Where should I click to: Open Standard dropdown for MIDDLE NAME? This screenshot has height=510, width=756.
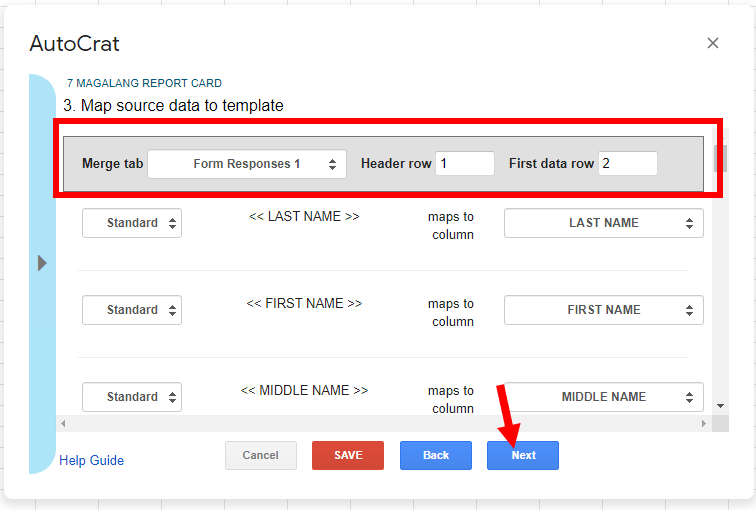coord(132,397)
